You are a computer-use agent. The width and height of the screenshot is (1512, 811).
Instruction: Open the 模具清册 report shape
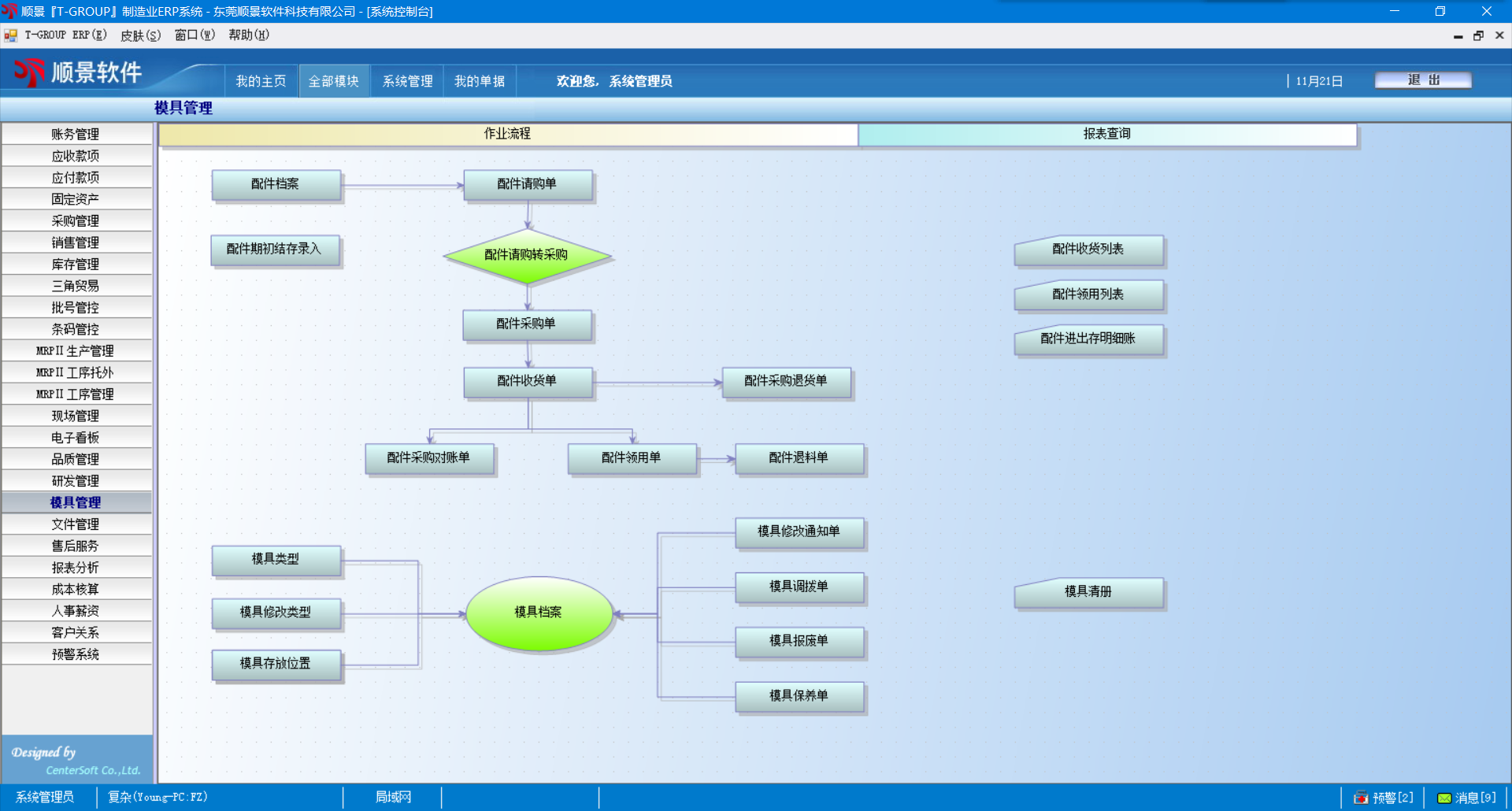coord(1088,592)
